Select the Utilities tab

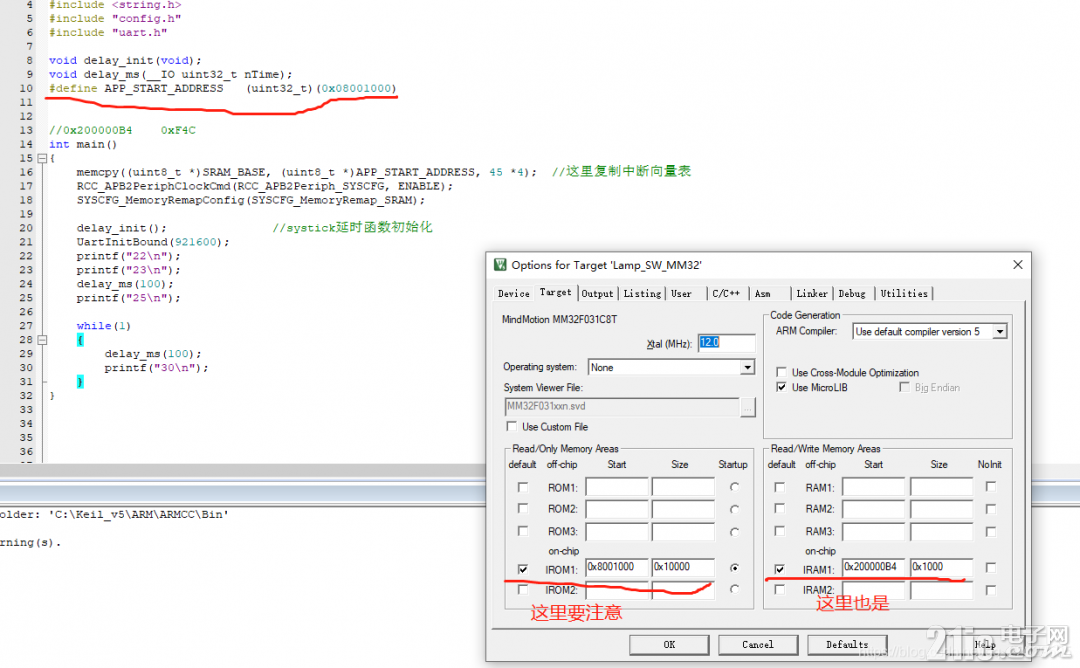coord(904,293)
